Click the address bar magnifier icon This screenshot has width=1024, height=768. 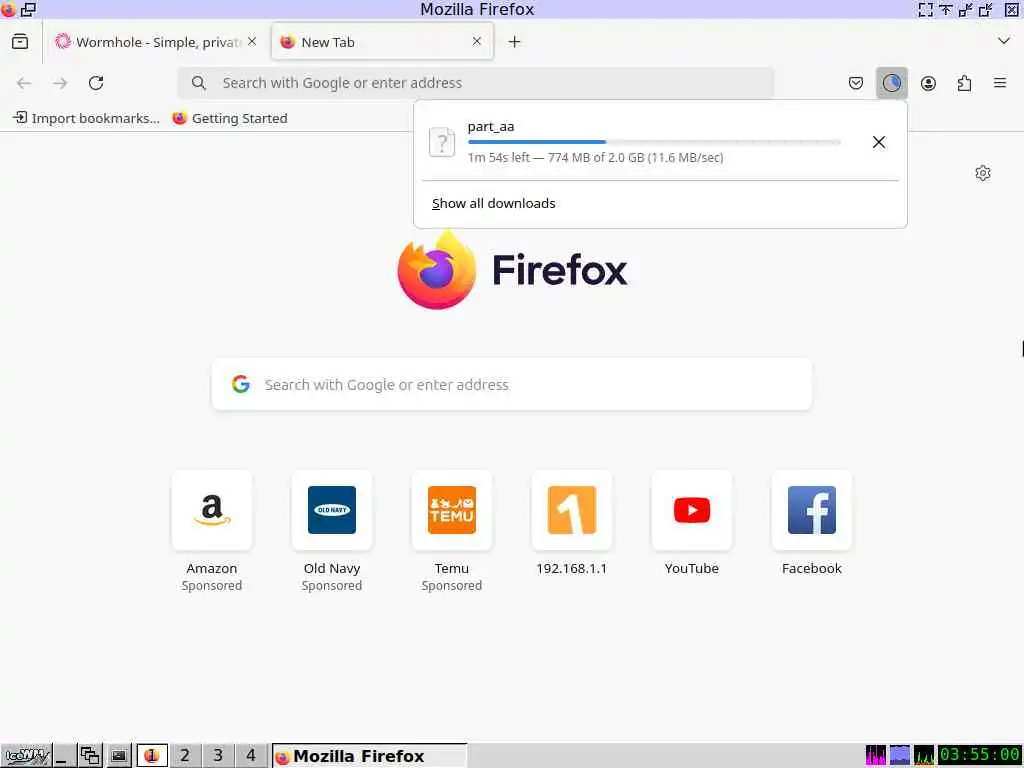coord(199,83)
